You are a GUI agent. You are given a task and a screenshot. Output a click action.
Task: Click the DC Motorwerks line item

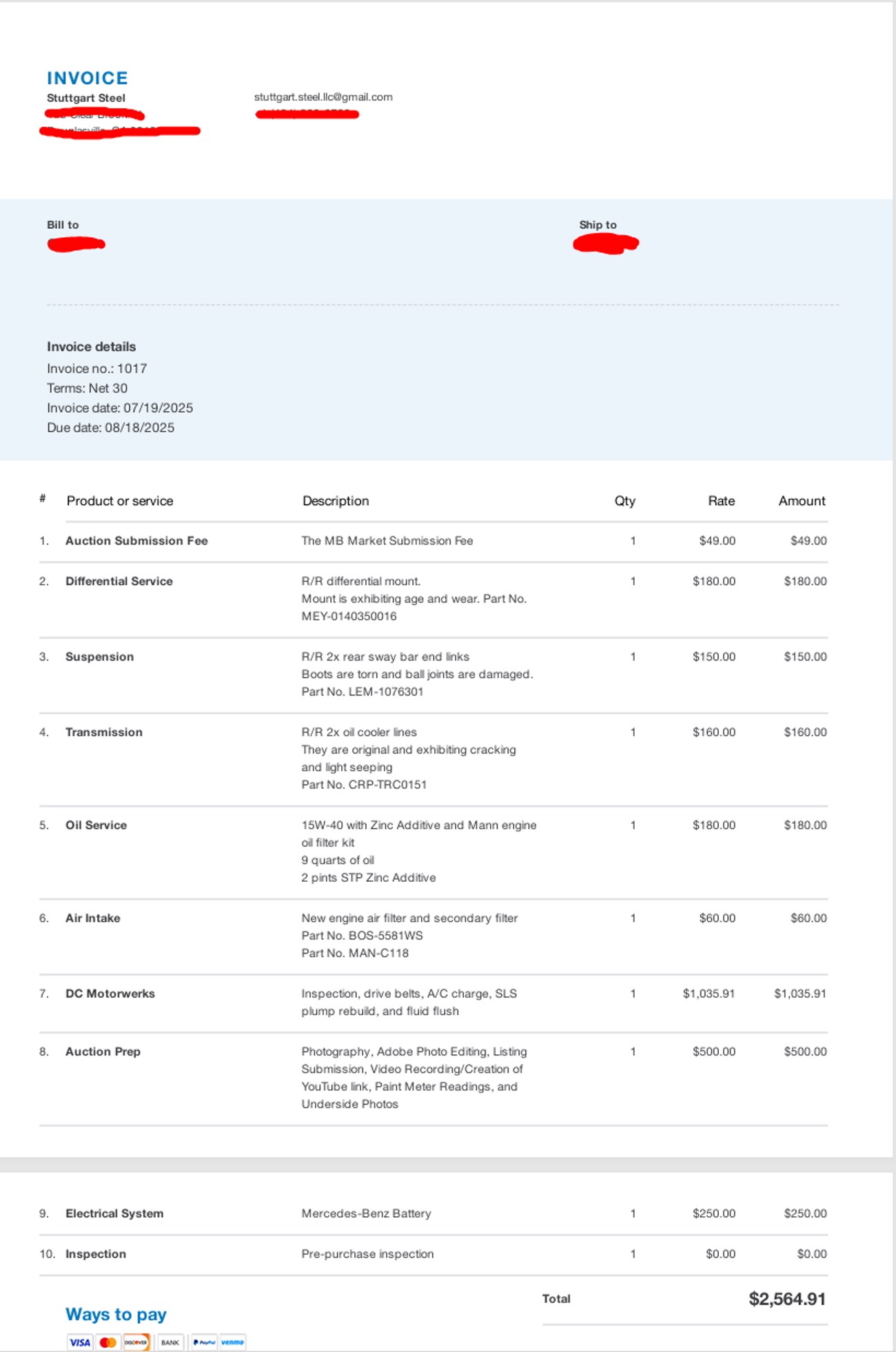110,993
